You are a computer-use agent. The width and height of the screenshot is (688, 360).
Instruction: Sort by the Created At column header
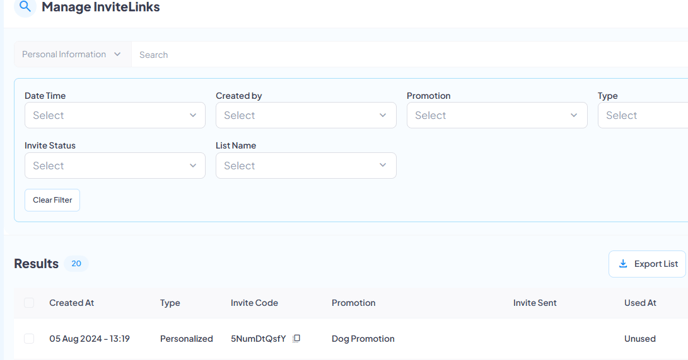[72, 303]
